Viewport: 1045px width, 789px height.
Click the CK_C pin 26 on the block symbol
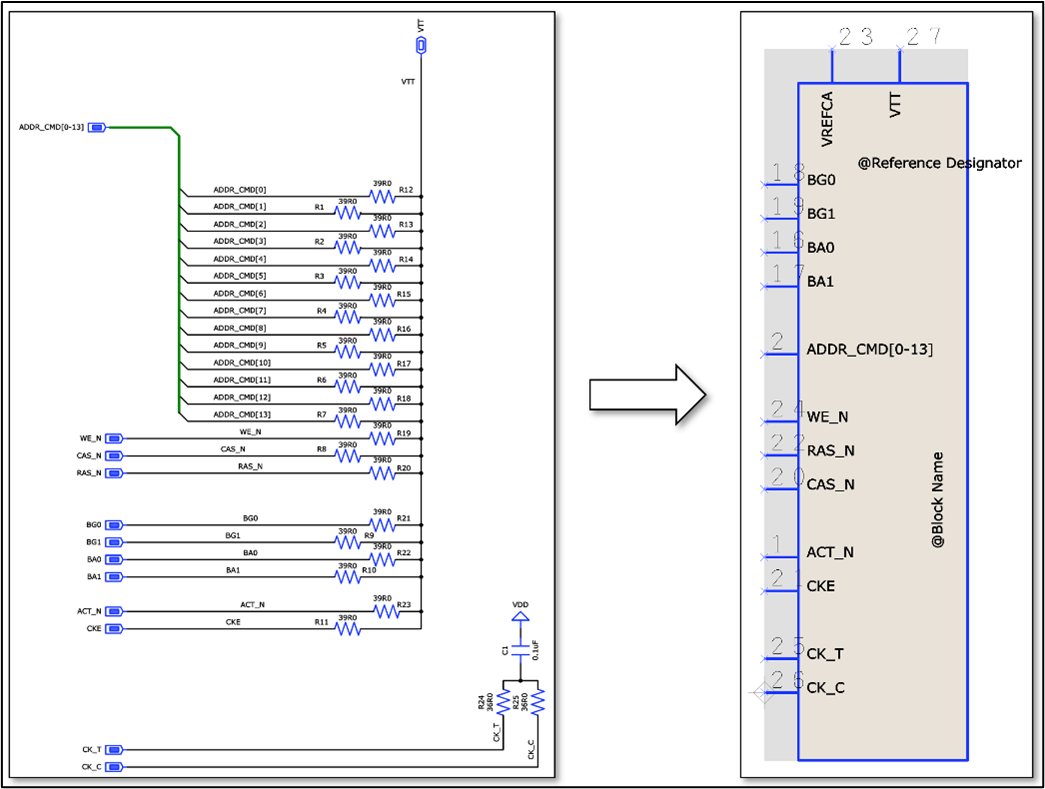(780, 688)
